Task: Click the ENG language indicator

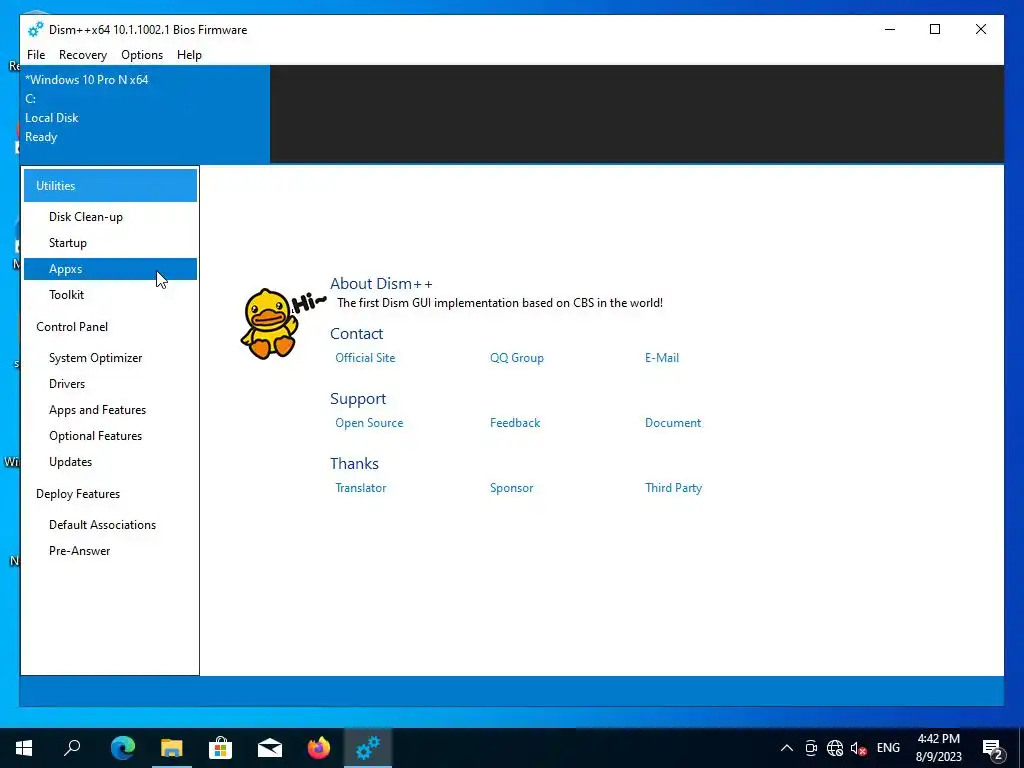Action: [888, 748]
